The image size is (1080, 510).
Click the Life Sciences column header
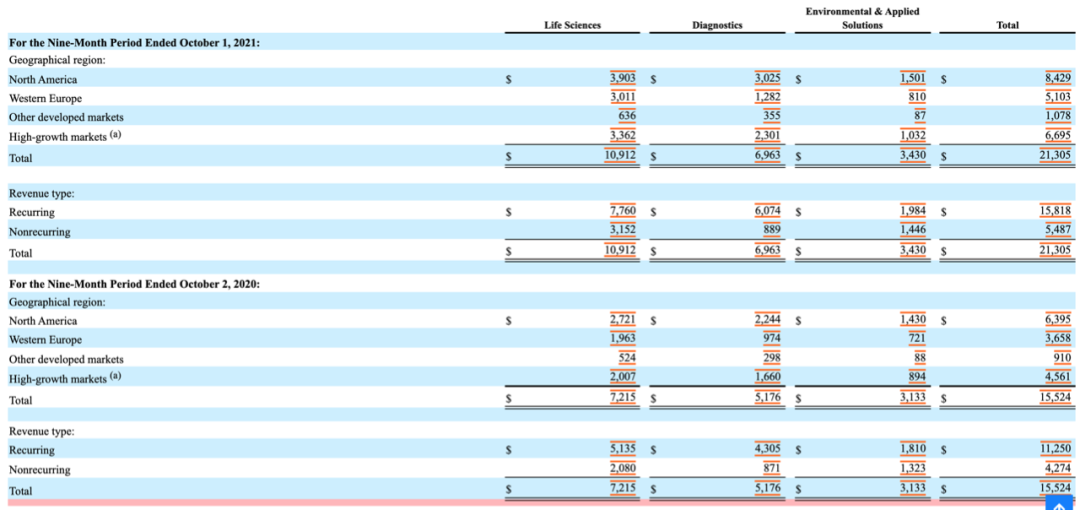[572, 25]
